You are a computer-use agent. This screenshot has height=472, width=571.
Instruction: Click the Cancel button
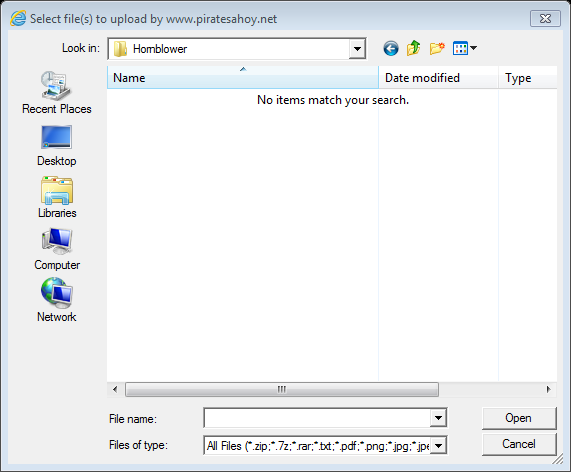tap(519, 444)
